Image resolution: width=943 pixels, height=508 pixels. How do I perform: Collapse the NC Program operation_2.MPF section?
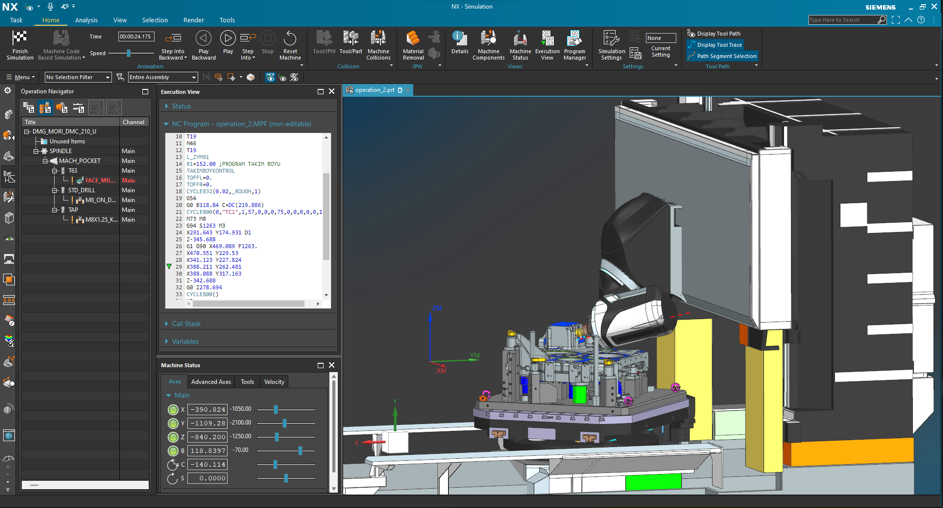[167, 124]
